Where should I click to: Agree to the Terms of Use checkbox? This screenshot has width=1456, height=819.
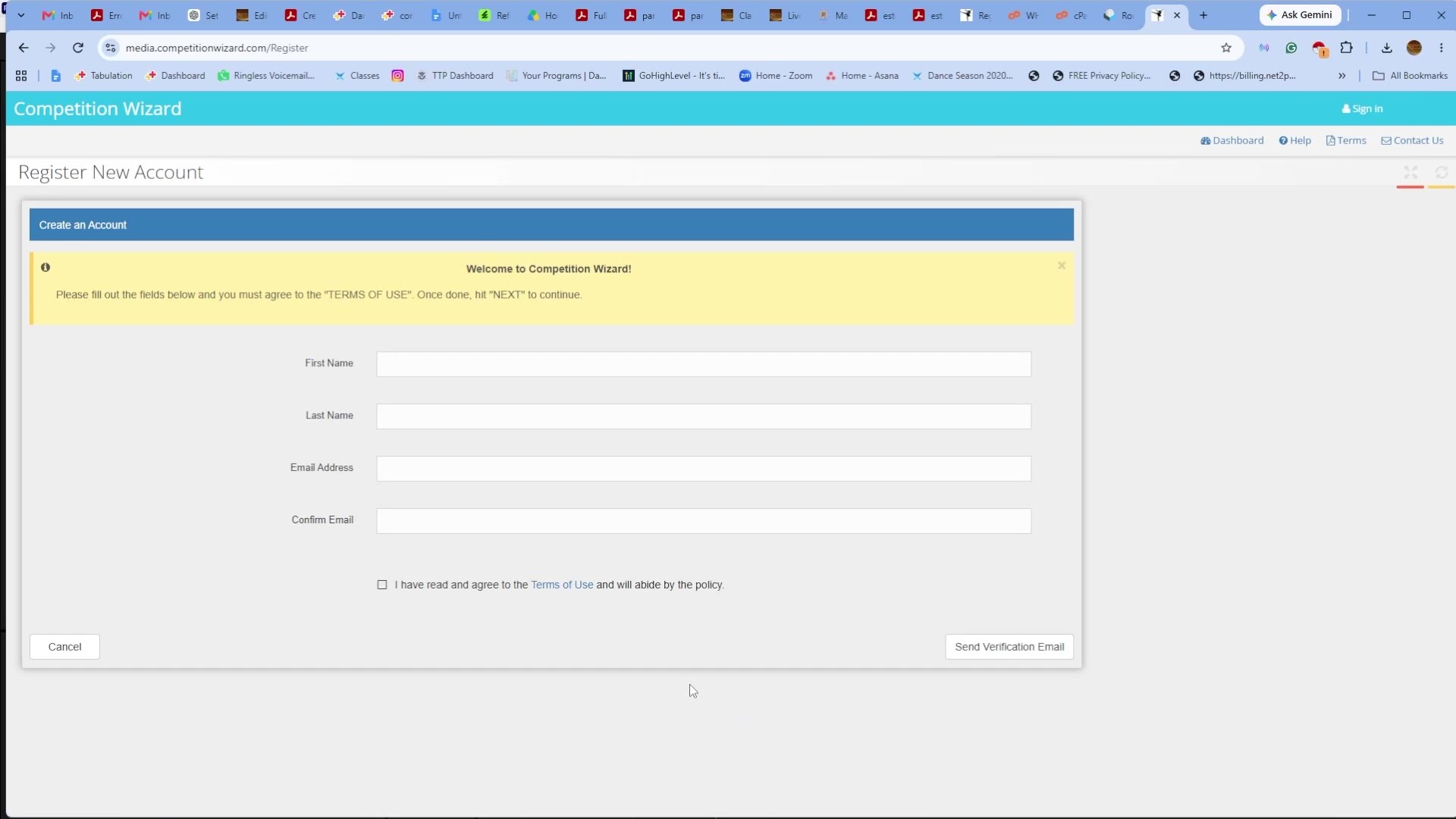pyautogui.click(x=382, y=585)
